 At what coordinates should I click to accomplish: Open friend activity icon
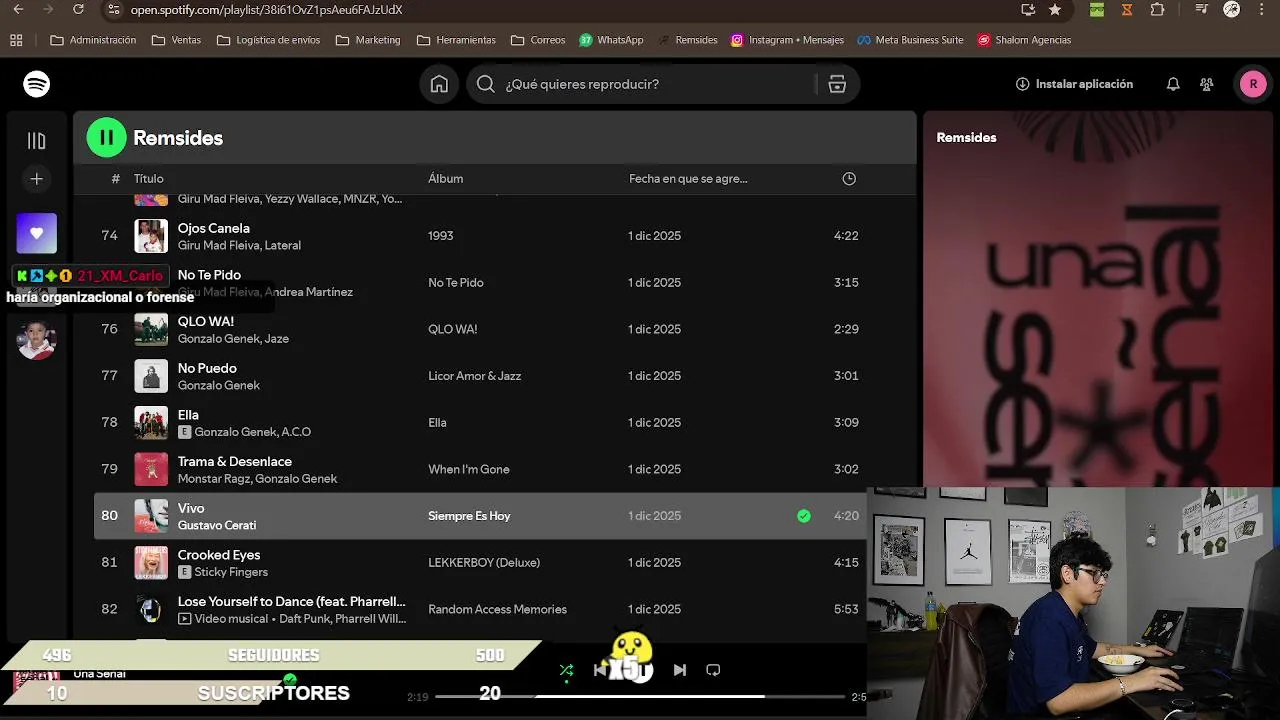pos(1207,84)
